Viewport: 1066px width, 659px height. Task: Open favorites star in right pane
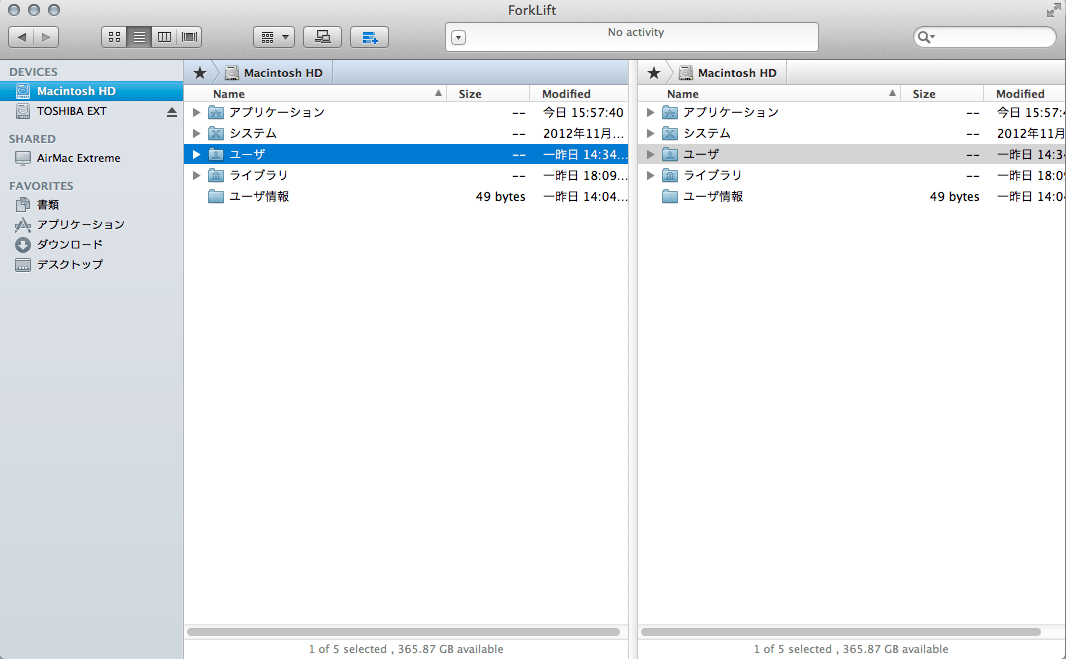coord(653,73)
